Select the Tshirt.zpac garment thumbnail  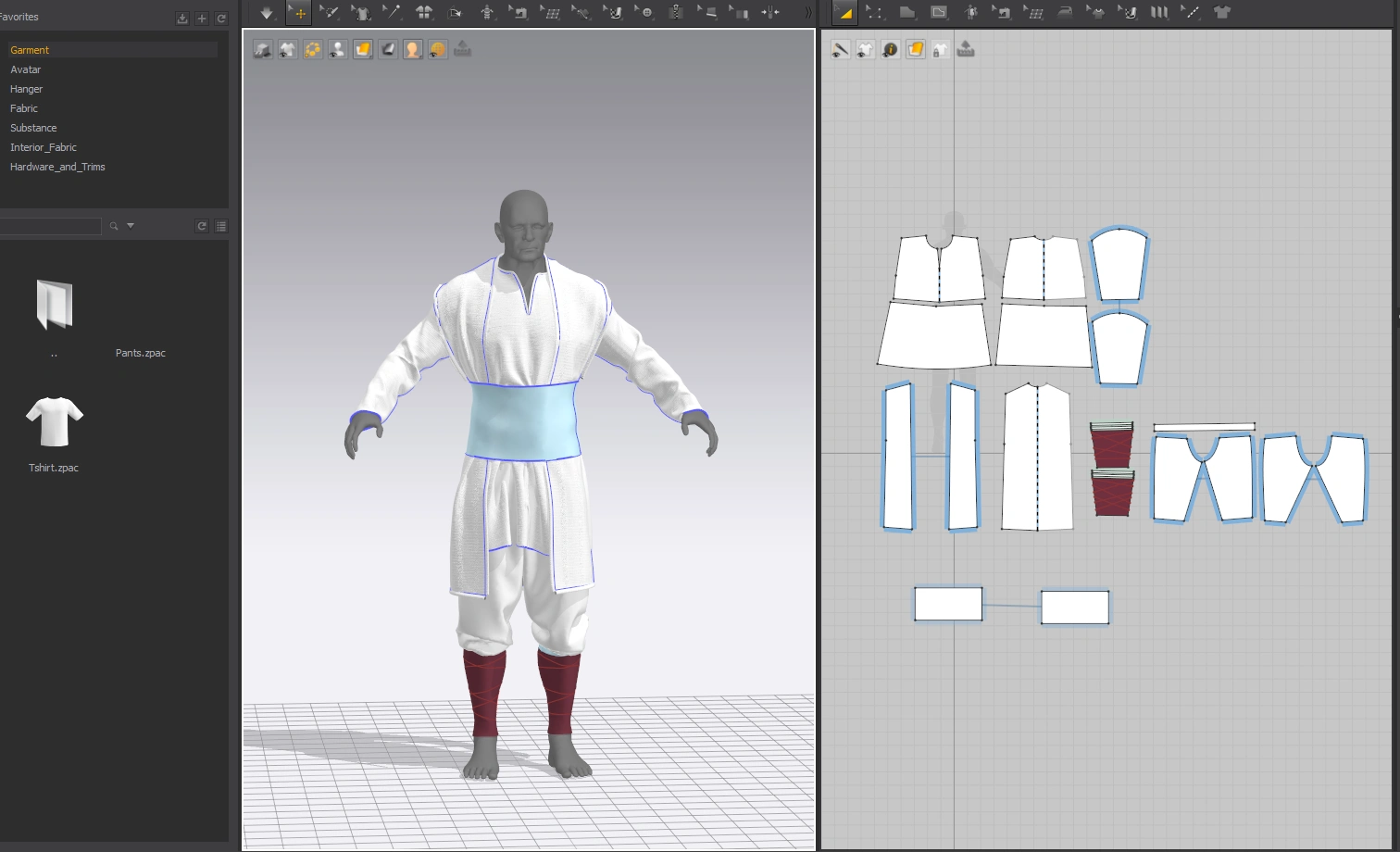click(55, 421)
